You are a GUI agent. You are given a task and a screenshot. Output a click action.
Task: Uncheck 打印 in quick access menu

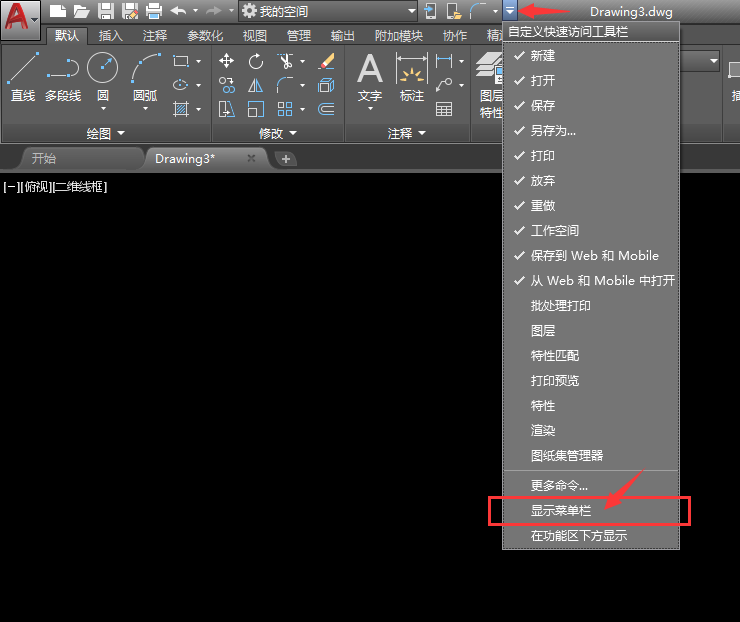pos(591,156)
